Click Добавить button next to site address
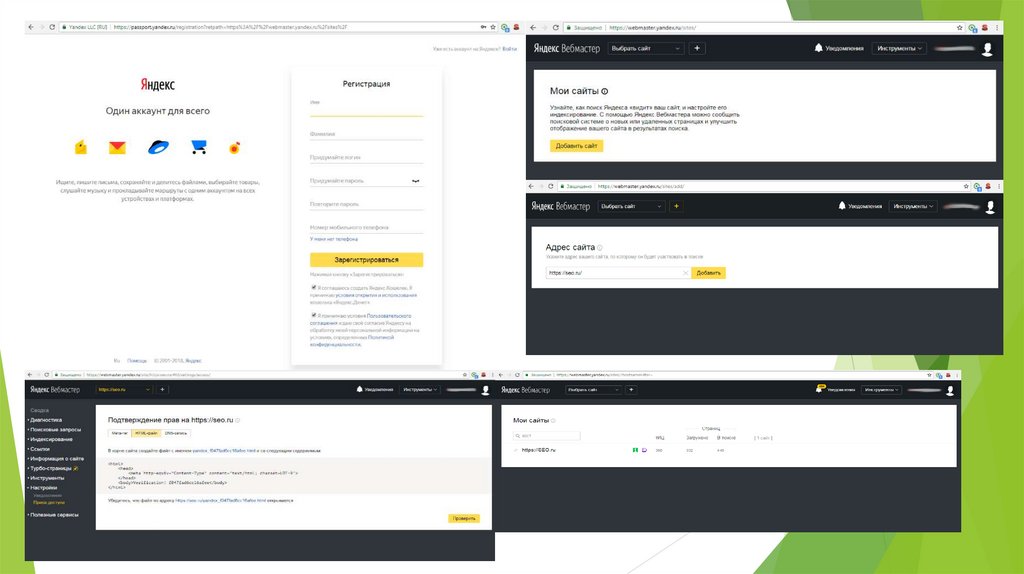The image size is (1024, 574). [x=708, y=273]
